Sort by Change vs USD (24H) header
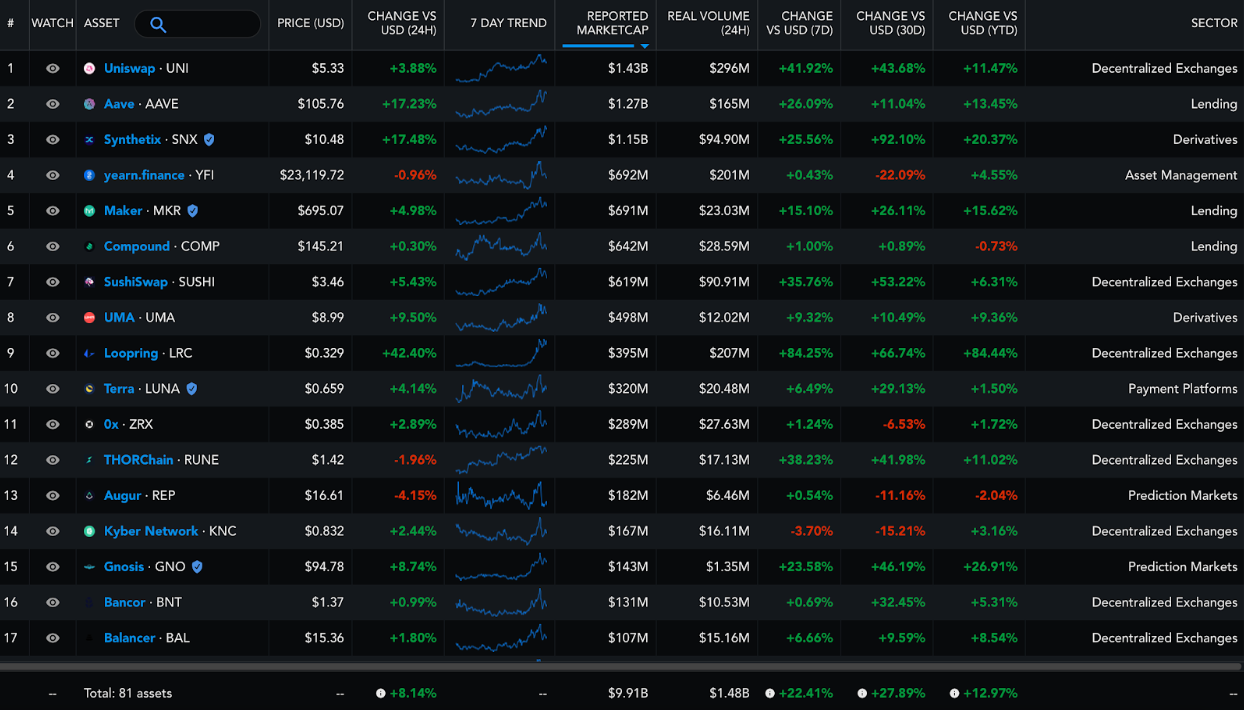This screenshot has width=1244, height=710. [402, 23]
